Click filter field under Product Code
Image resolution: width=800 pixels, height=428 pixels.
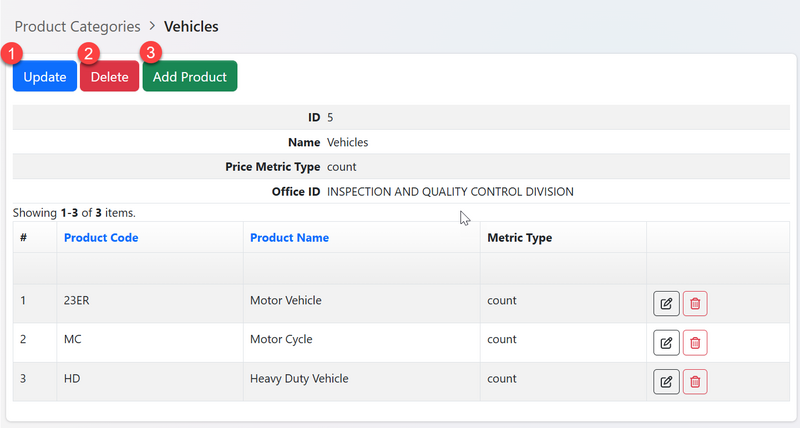pos(149,269)
